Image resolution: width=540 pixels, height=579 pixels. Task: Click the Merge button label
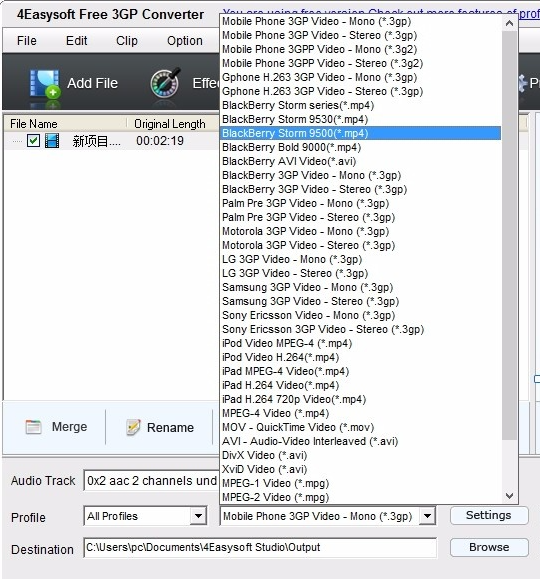click(69, 427)
